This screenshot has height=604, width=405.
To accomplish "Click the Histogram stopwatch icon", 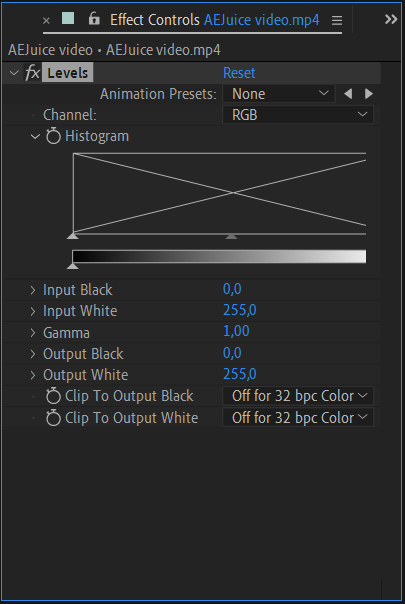I will tap(53, 136).
